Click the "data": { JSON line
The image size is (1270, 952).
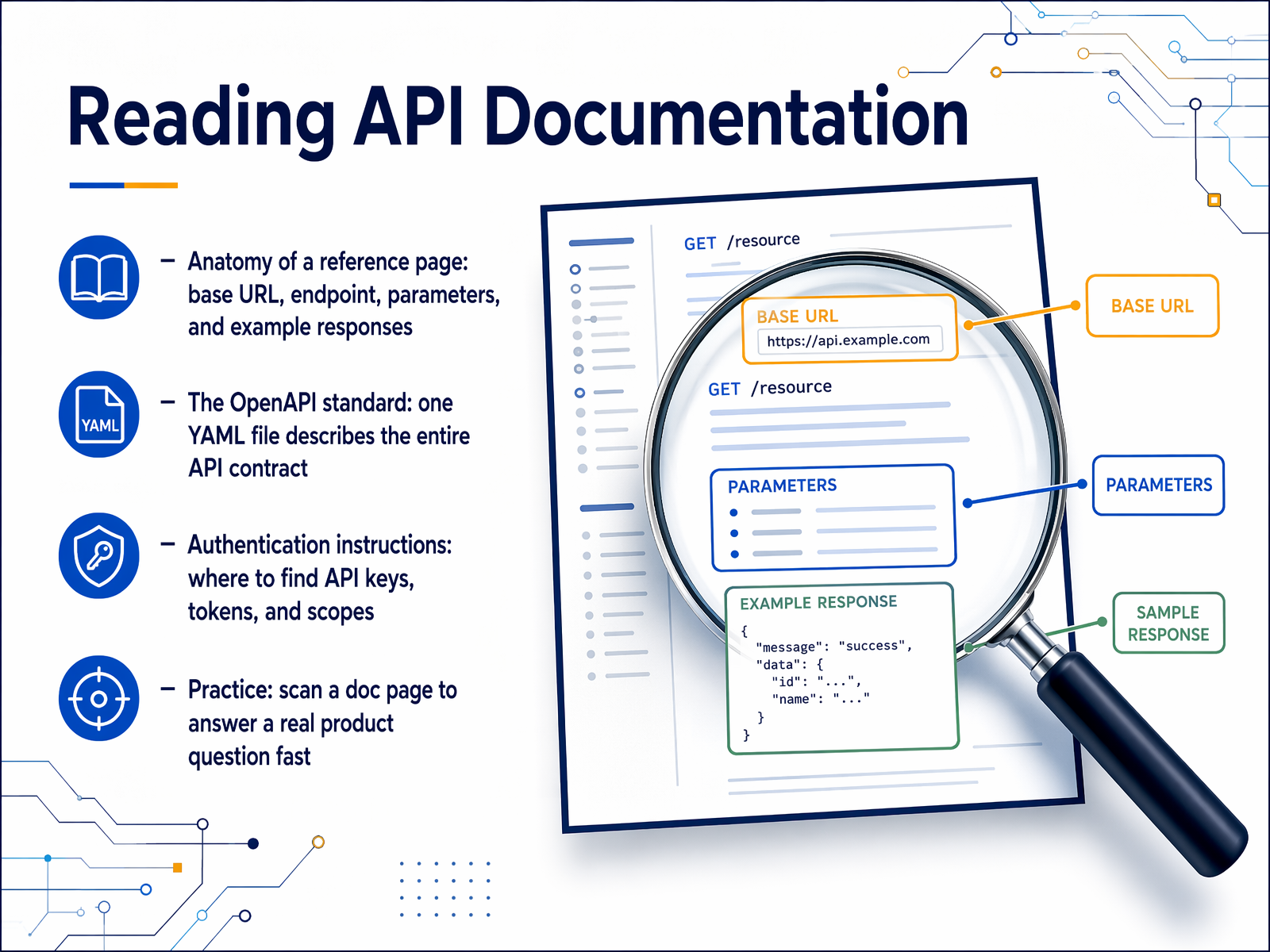[791, 665]
